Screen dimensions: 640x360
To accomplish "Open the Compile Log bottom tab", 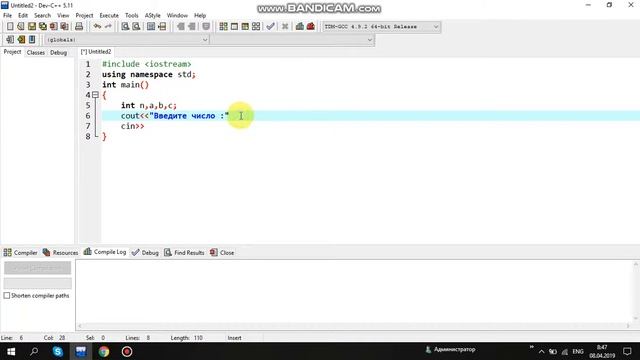I will coord(105,252).
